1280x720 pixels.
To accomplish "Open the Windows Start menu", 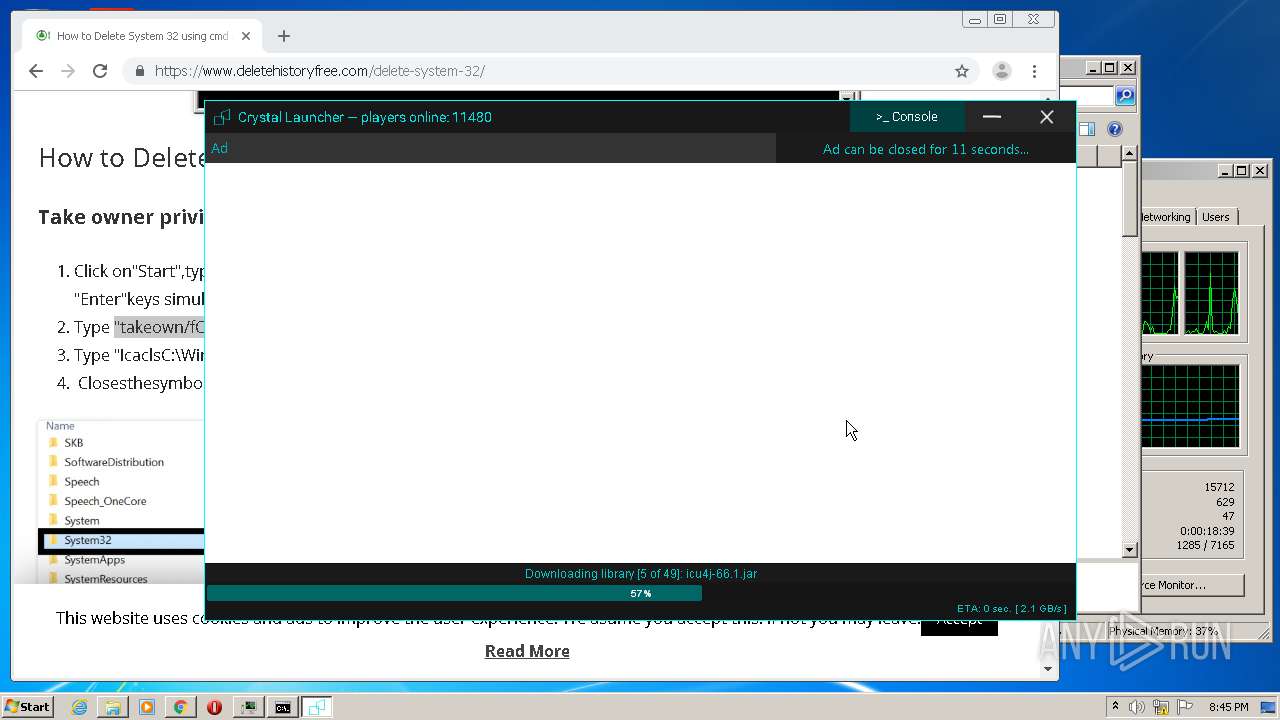I will pos(27,707).
